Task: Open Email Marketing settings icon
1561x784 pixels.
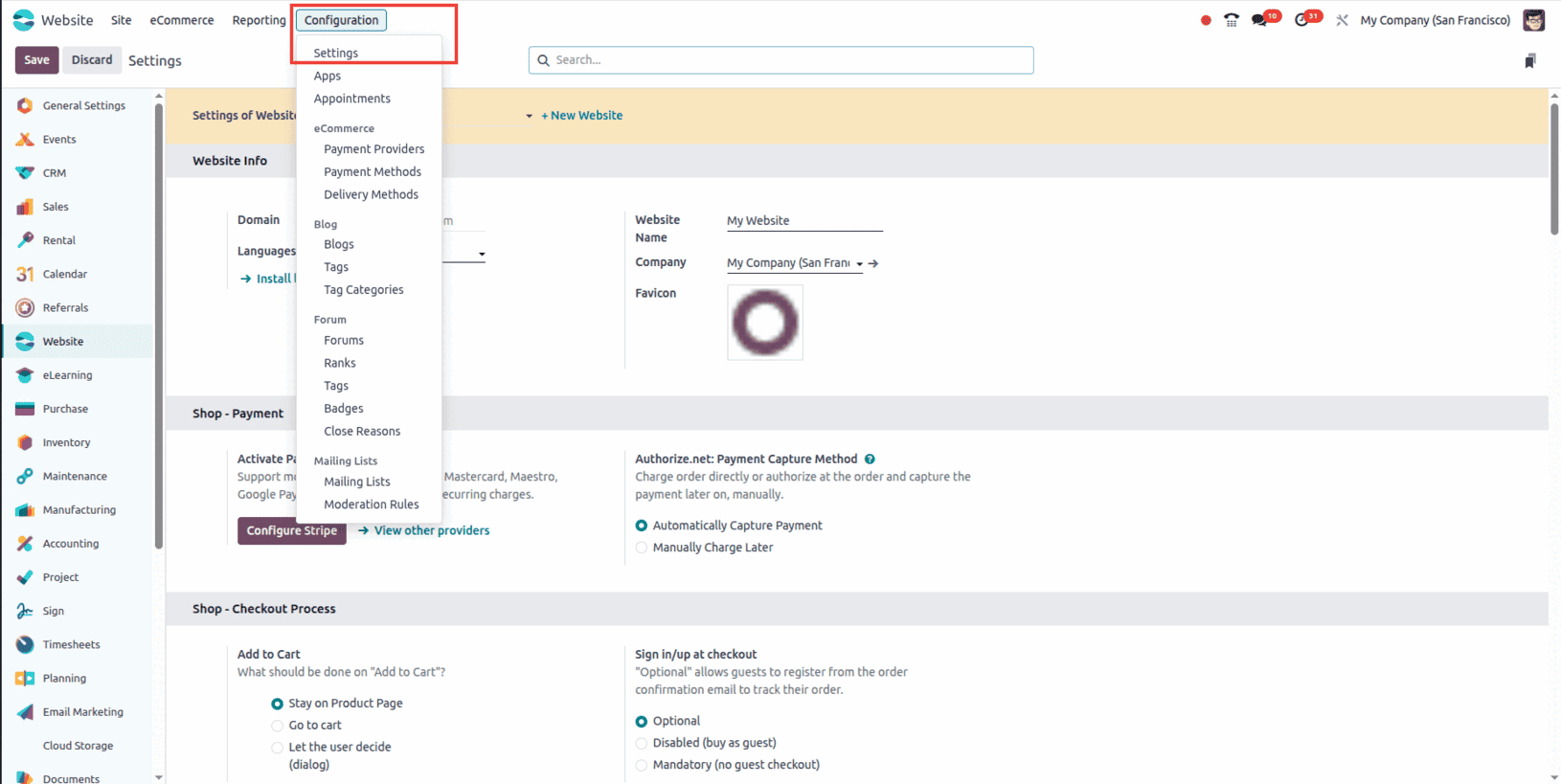Action: (x=25, y=712)
